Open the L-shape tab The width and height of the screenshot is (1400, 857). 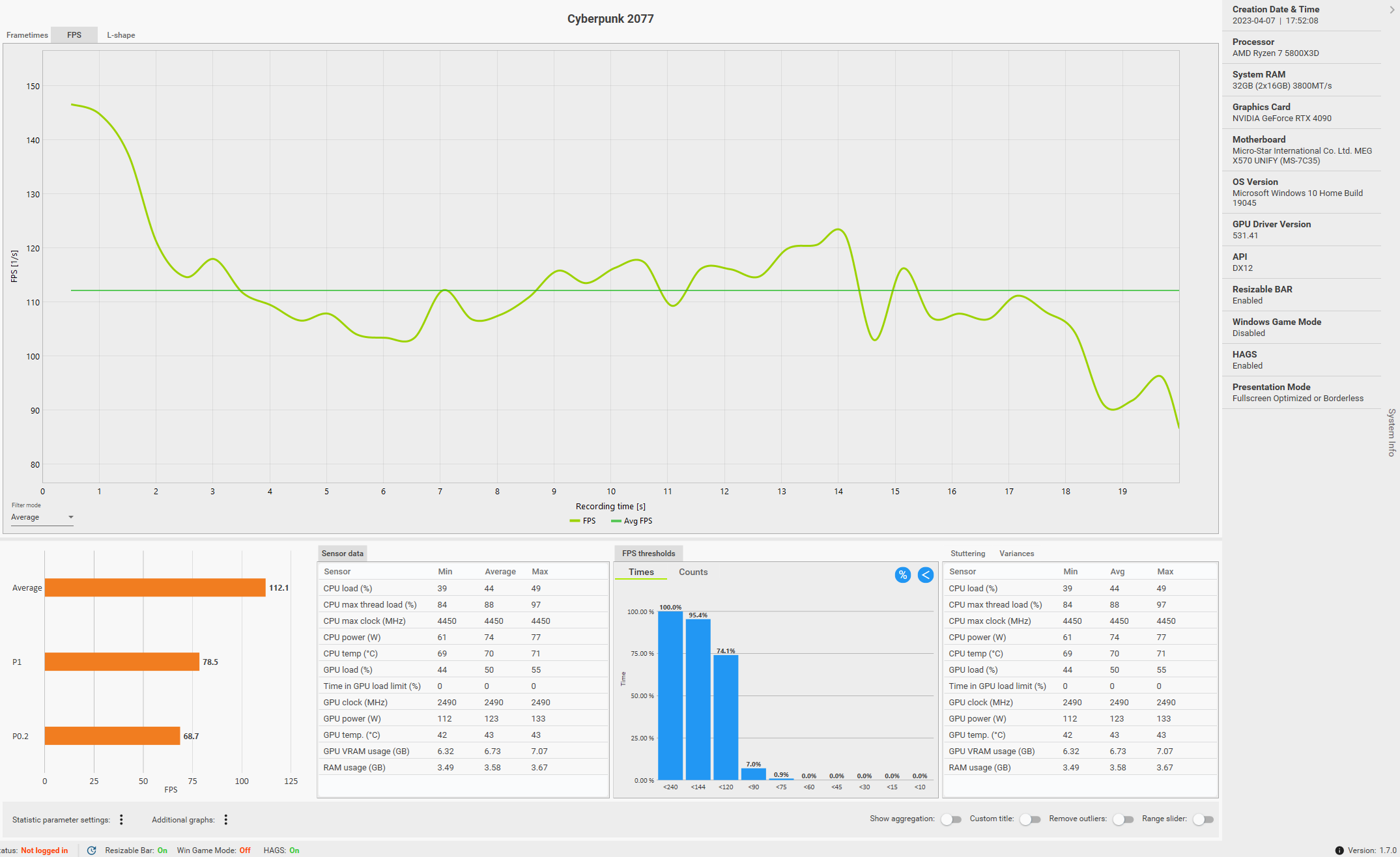pyautogui.click(x=121, y=35)
